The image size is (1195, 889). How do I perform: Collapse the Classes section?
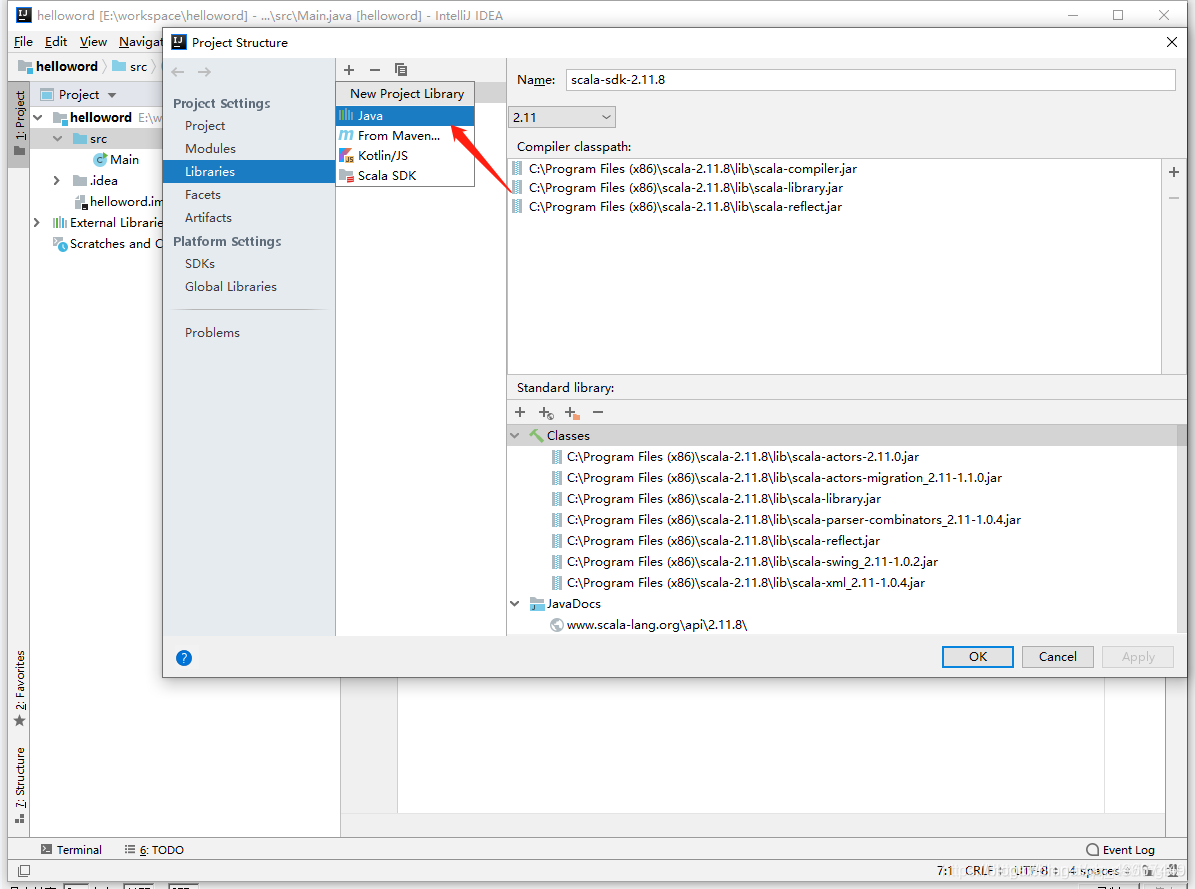point(514,435)
